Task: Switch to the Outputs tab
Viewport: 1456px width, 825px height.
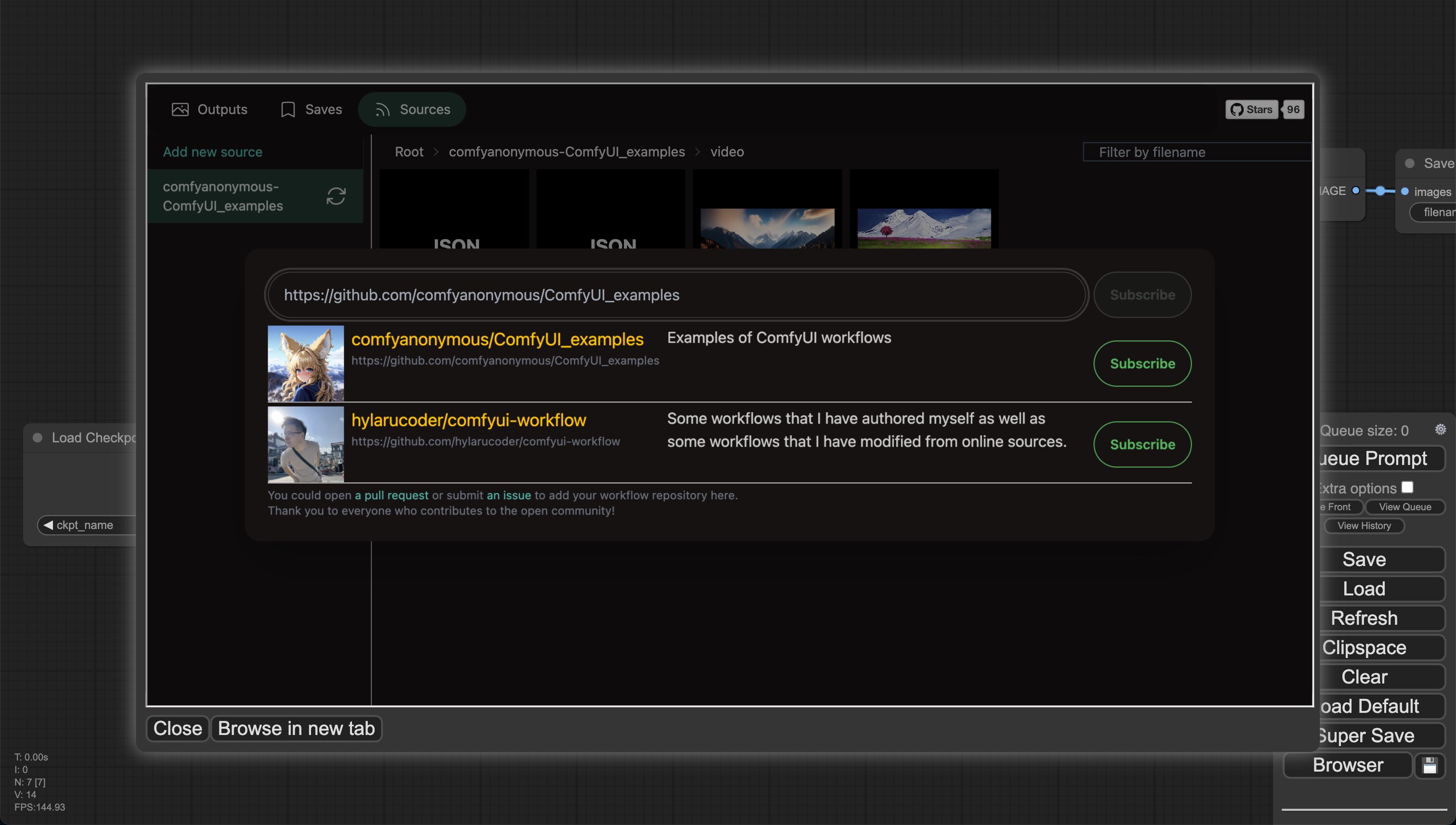Action: pyautogui.click(x=209, y=109)
